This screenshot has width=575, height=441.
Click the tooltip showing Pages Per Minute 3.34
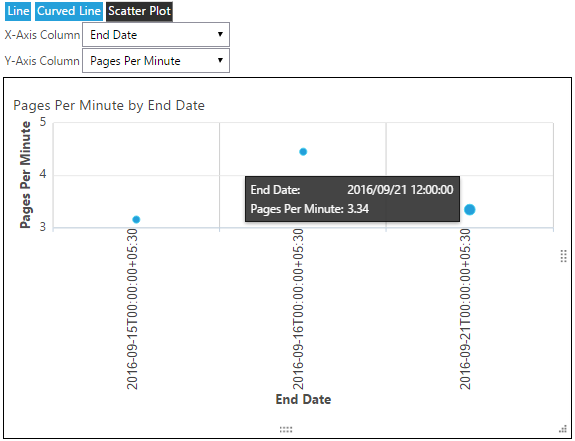[x=352, y=199]
